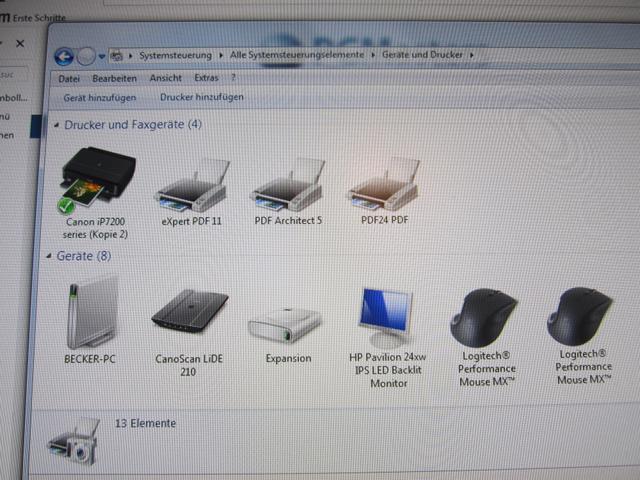640x480 pixels.
Task: Click Drucker hinzufügen button
Action: pyautogui.click(x=202, y=97)
